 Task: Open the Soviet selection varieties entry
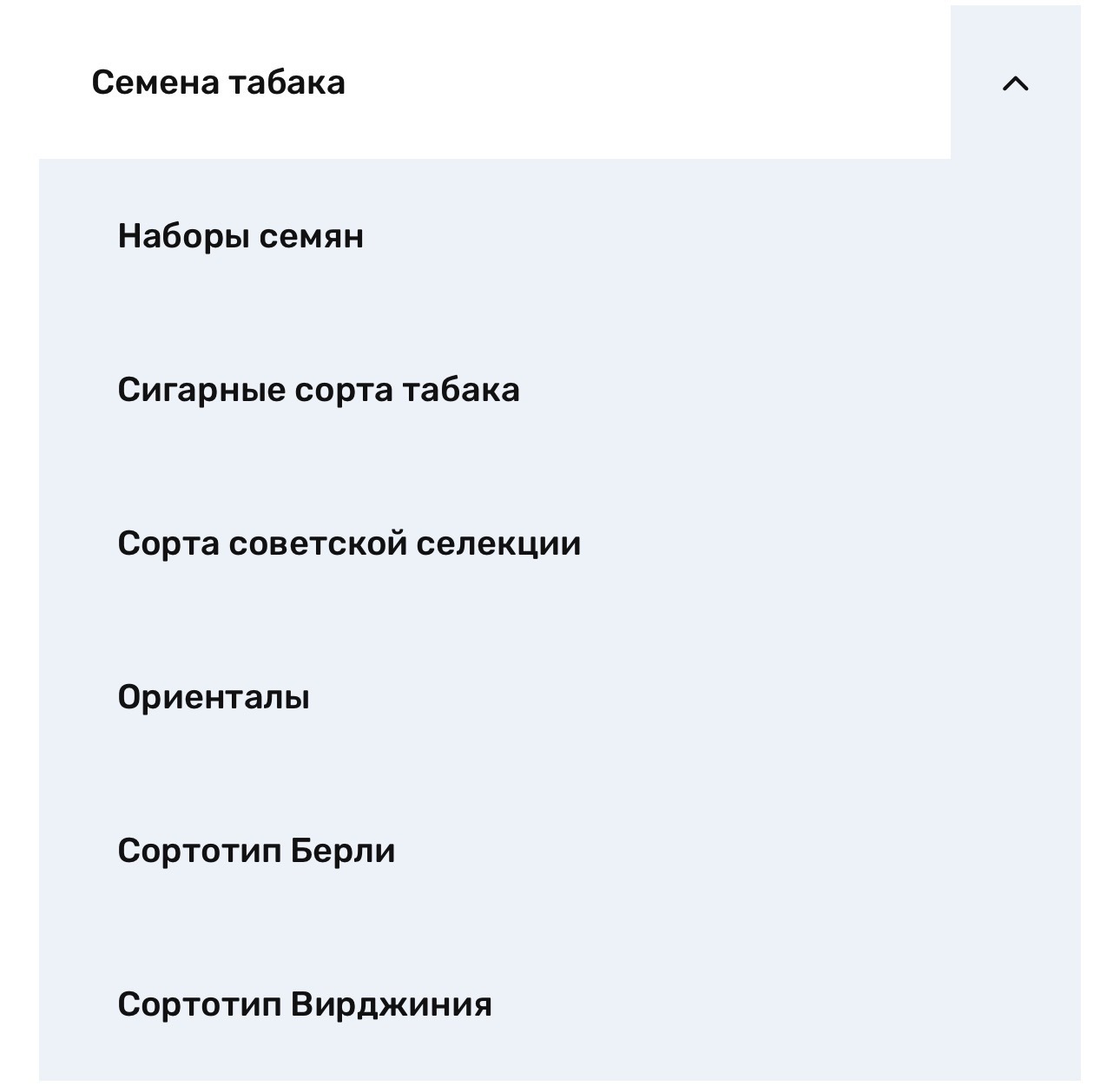click(x=349, y=543)
